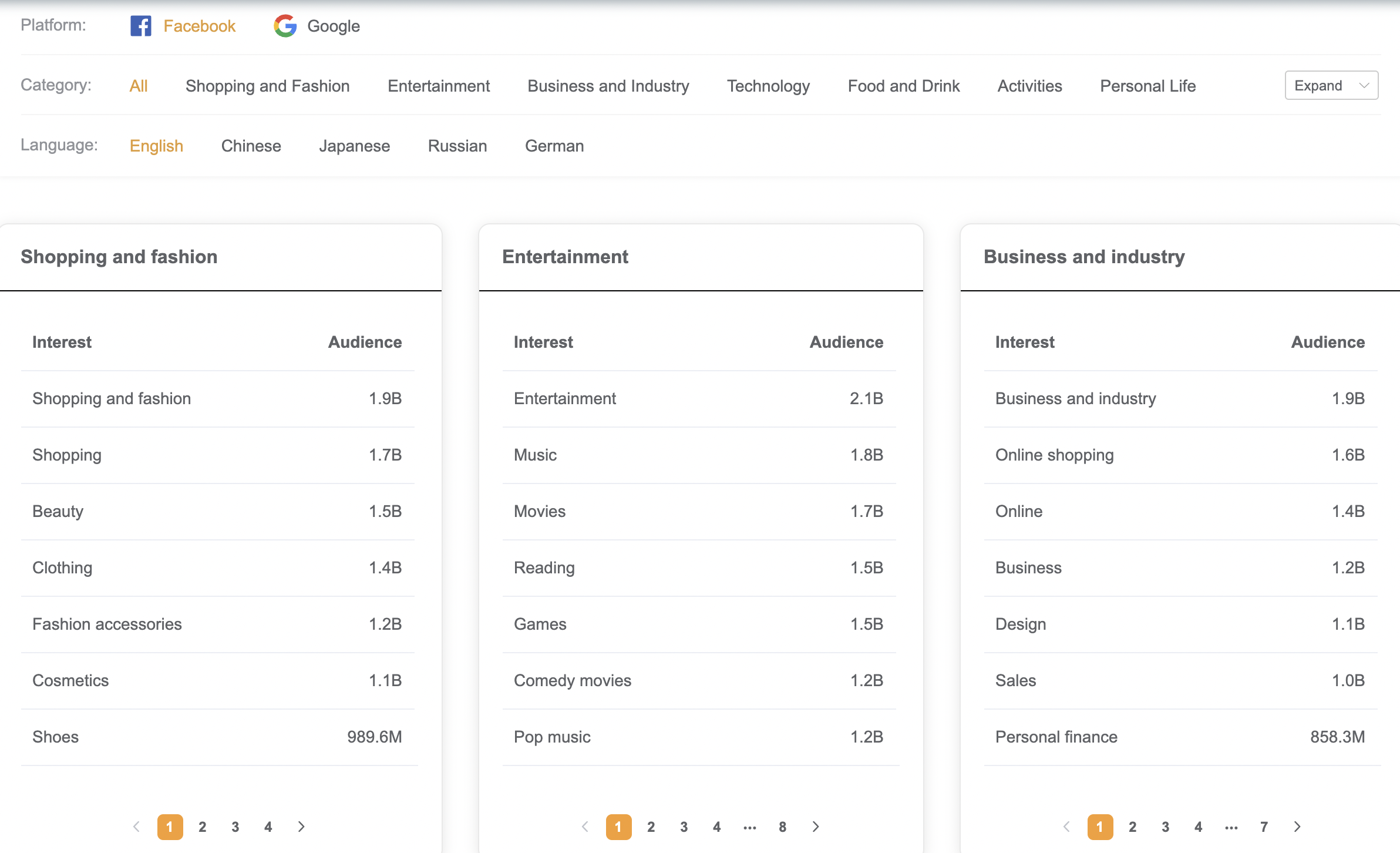1400x853 pixels.
Task: Filter by Technology category
Action: (x=768, y=86)
